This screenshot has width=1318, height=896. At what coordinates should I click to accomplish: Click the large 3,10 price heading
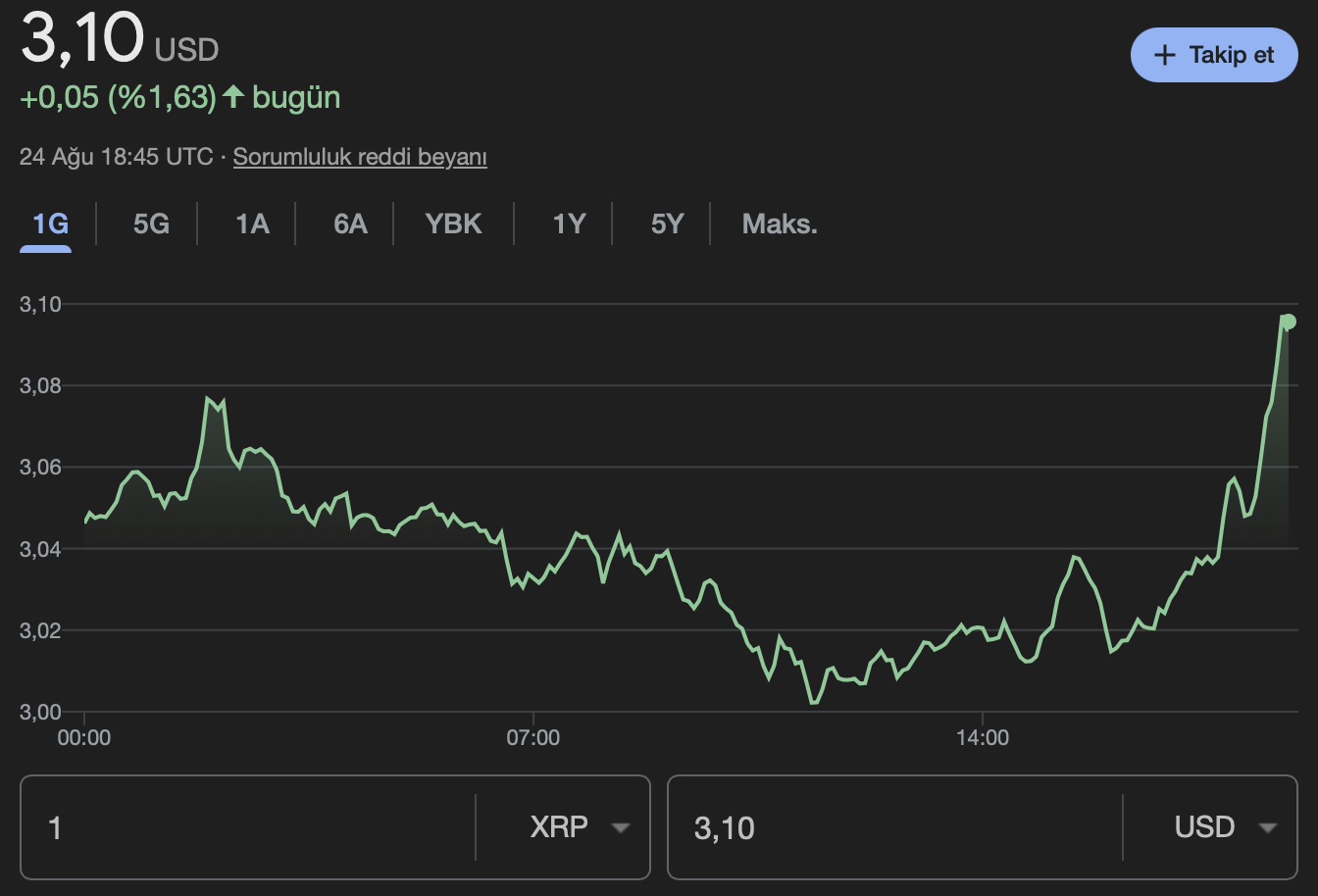click(82, 37)
